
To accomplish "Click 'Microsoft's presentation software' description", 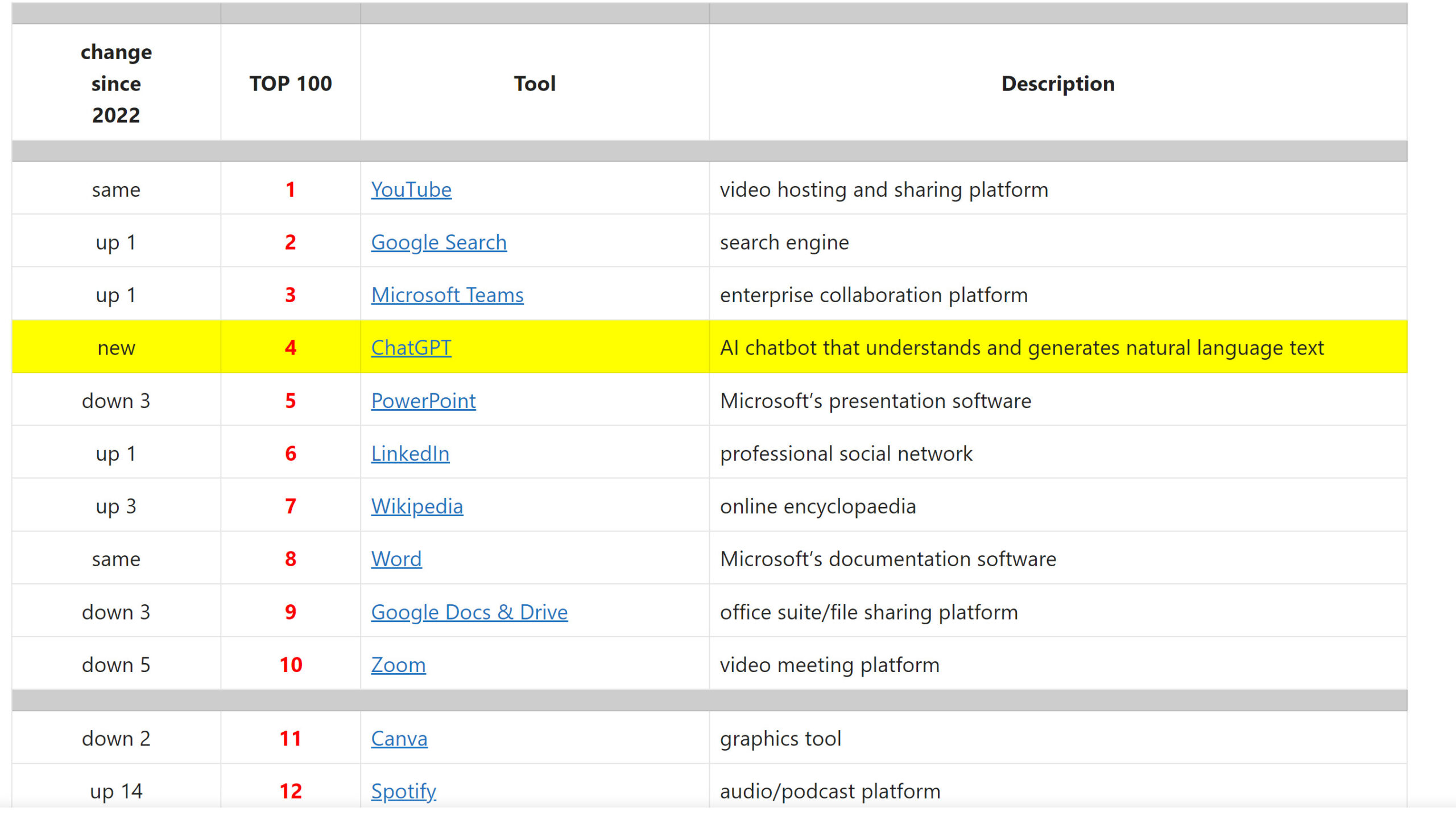I will pyautogui.click(x=875, y=401).
